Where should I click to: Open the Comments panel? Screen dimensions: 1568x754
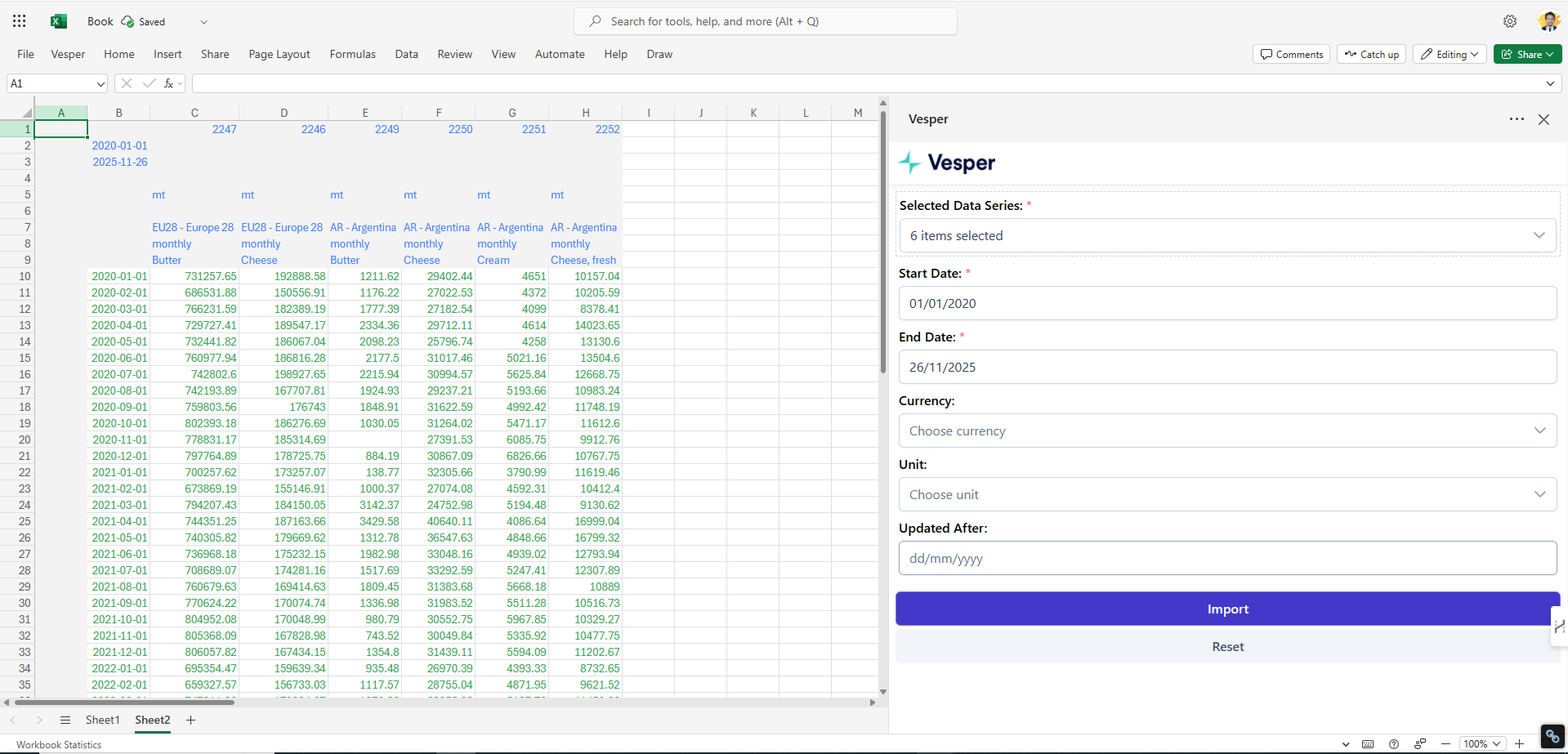1290,54
